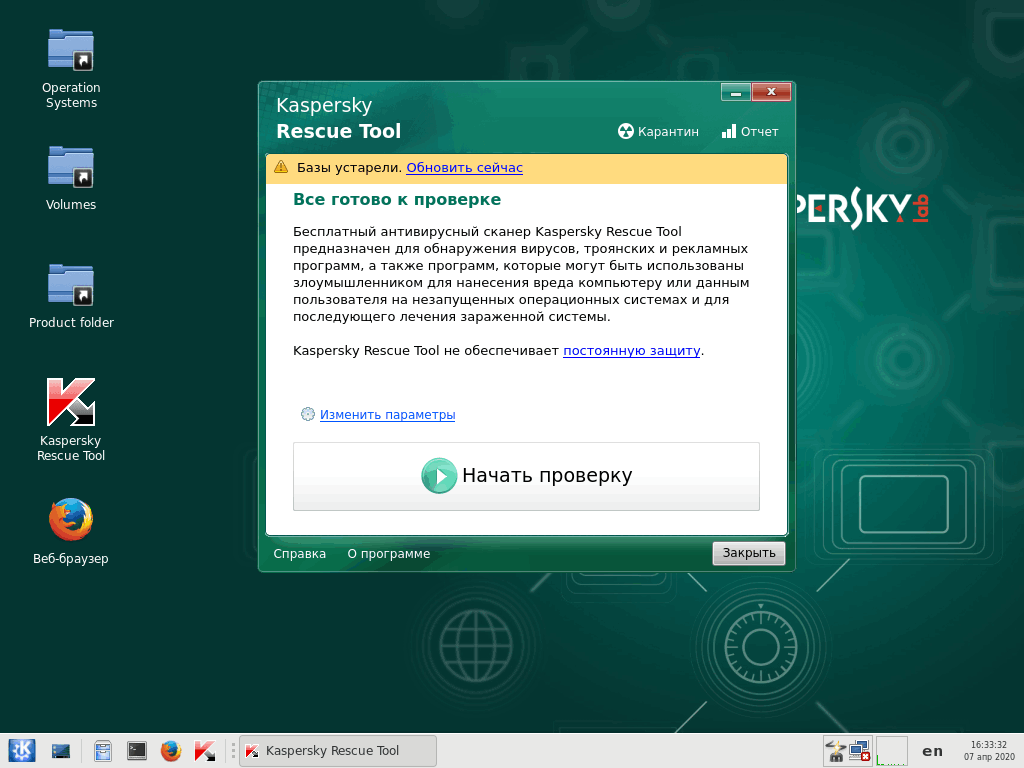Open the file manager from the taskbar

[103, 751]
